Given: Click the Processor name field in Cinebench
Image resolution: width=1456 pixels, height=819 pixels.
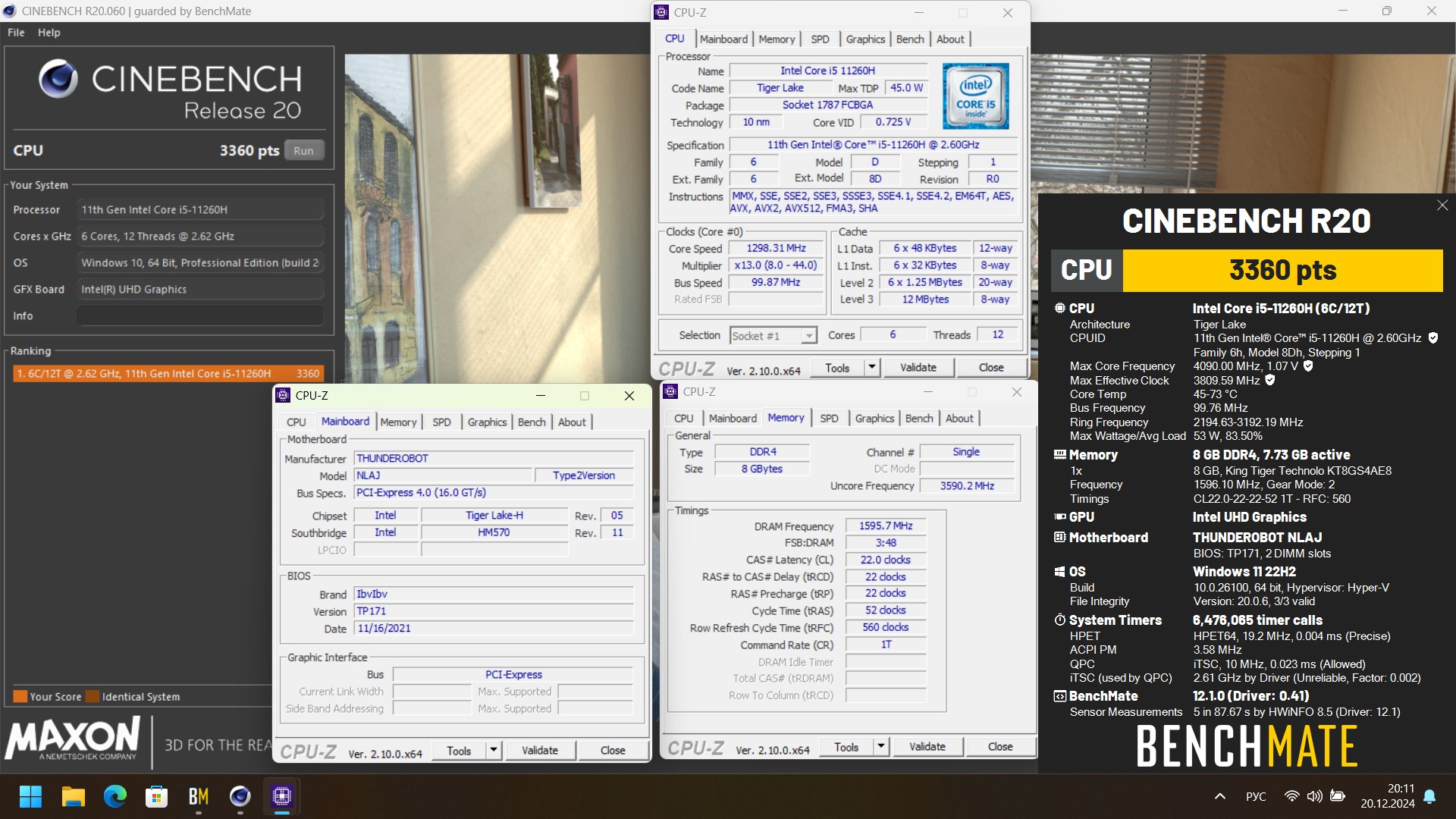Looking at the screenshot, I should (x=200, y=210).
